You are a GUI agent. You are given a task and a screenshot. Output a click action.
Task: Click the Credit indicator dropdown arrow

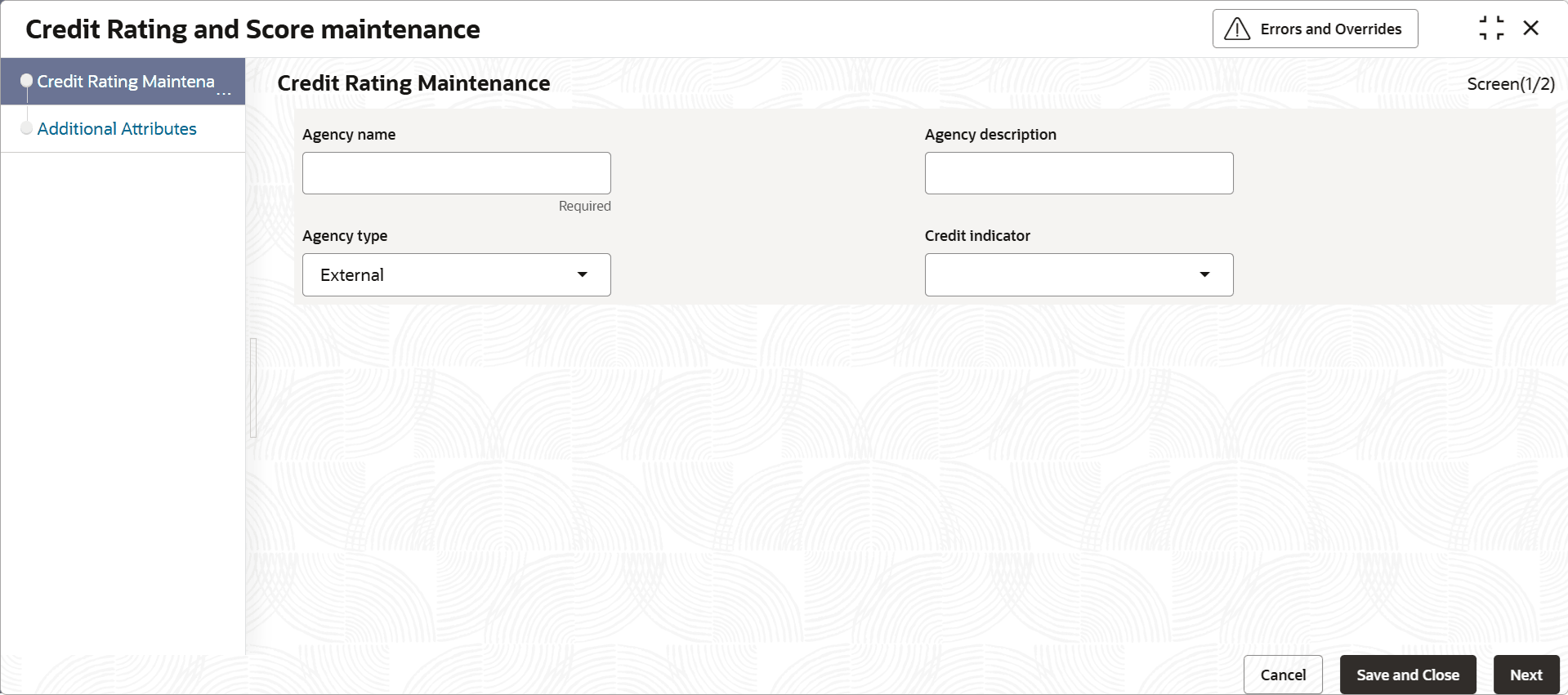click(x=1205, y=274)
